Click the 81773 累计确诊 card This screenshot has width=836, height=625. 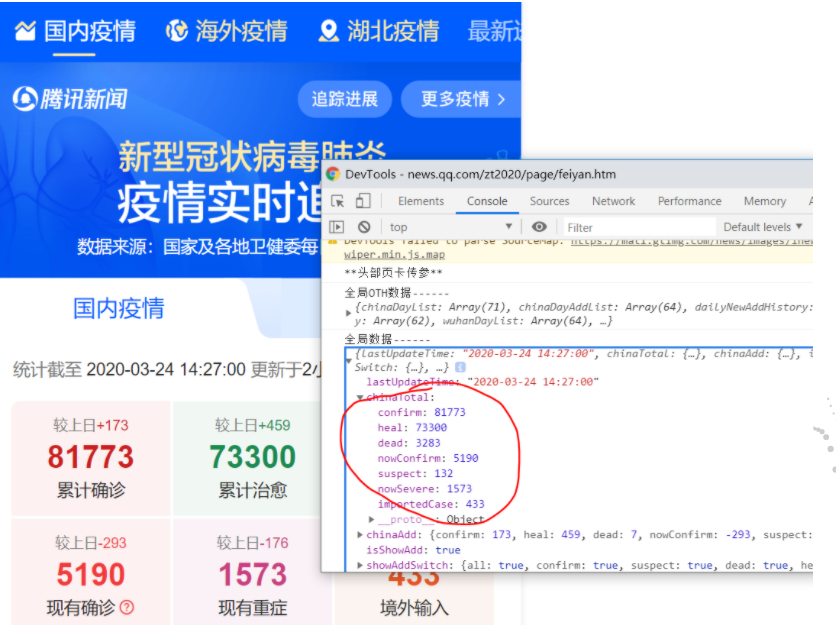tap(91, 459)
